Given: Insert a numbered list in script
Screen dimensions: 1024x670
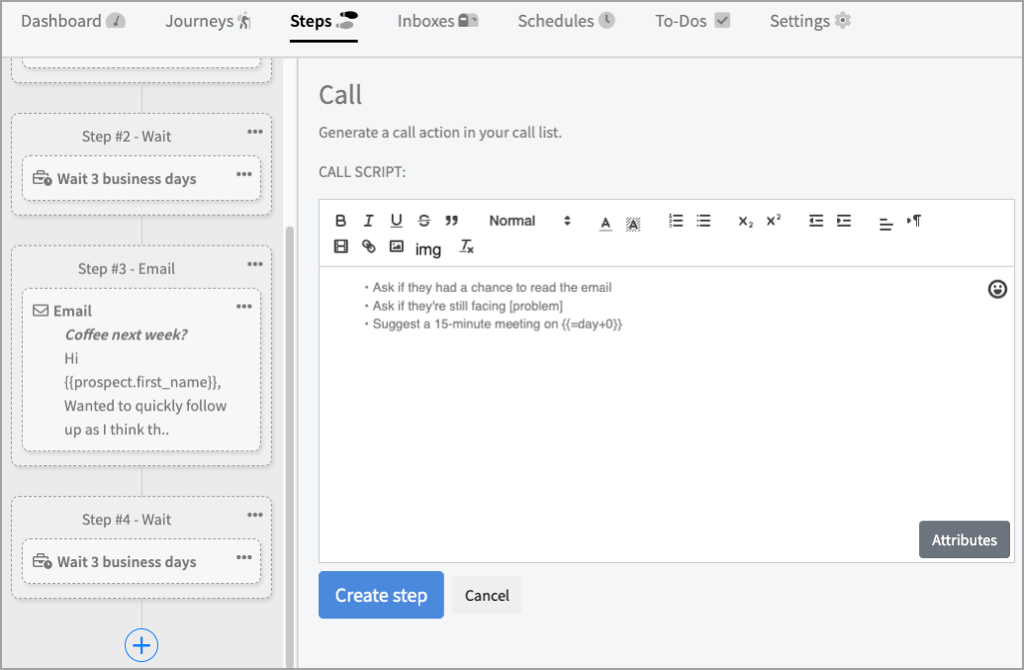Looking at the screenshot, I should 676,221.
